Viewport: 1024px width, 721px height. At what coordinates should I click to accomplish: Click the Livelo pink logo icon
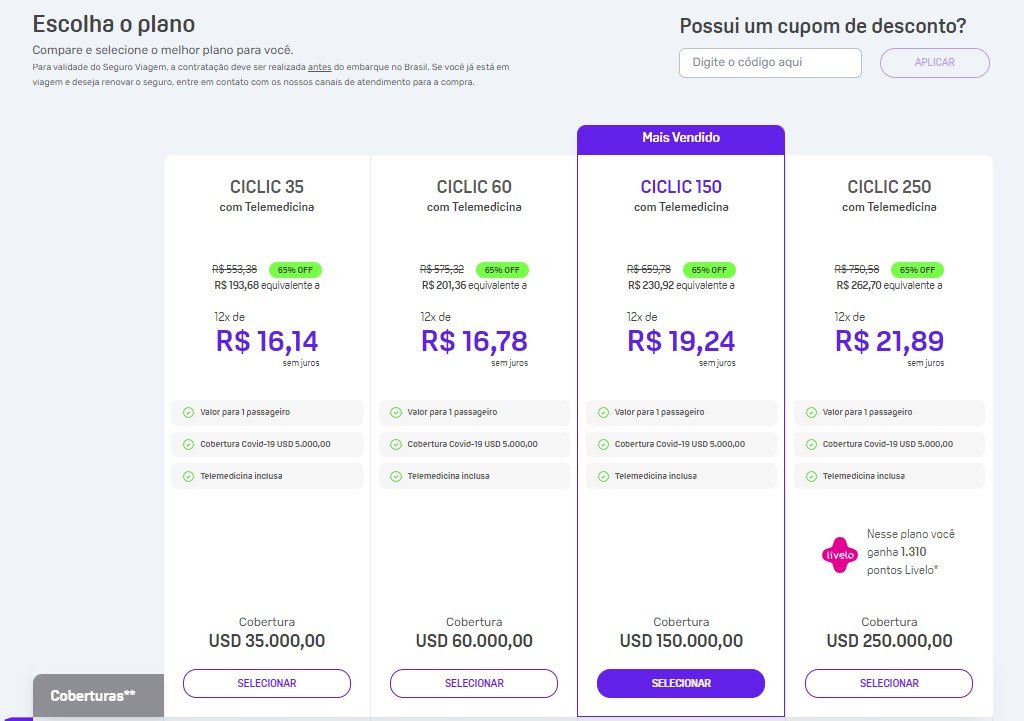click(x=839, y=555)
